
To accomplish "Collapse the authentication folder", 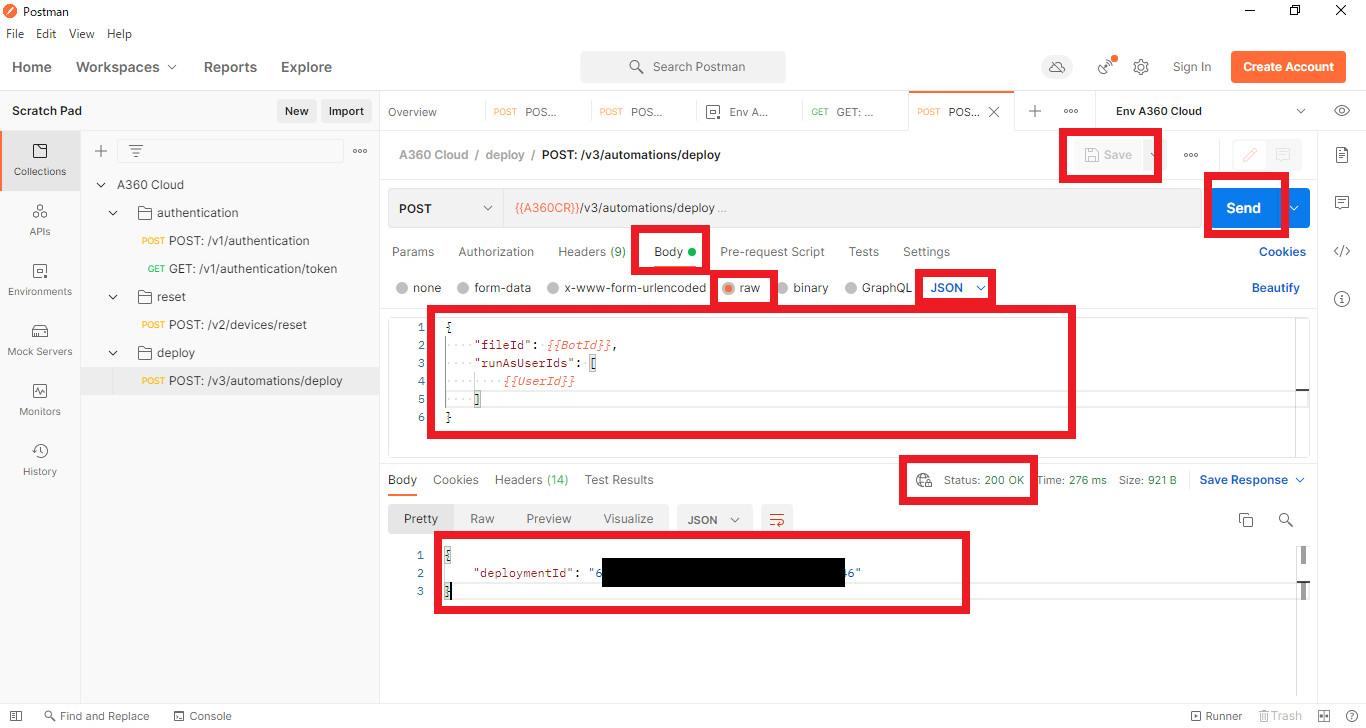I will pos(113,213).
